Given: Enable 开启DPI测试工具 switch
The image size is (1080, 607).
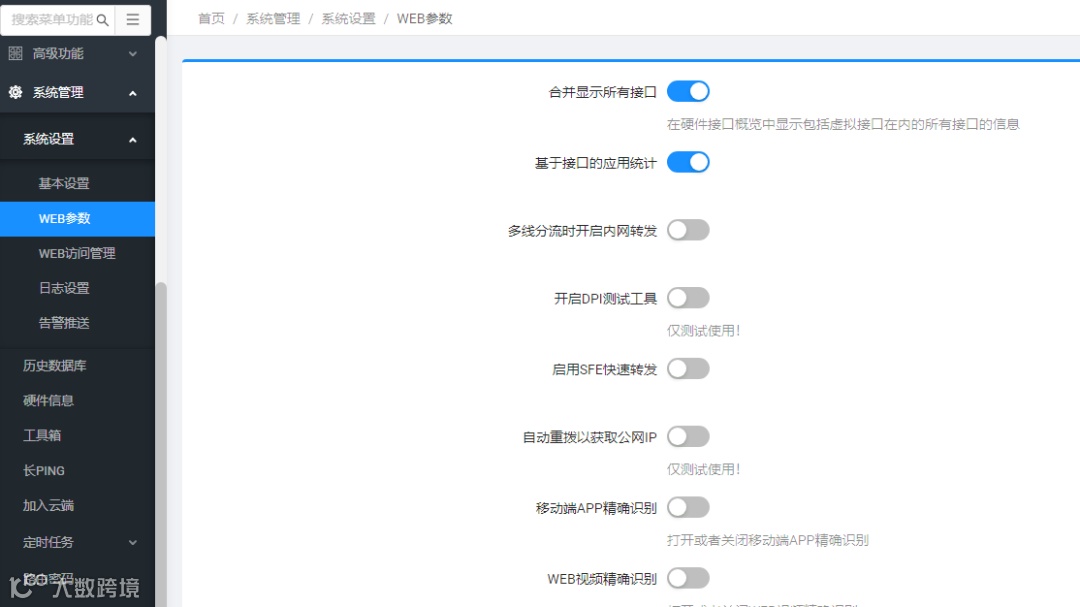Looking at the screenshot, I should (x=688, y=298).
